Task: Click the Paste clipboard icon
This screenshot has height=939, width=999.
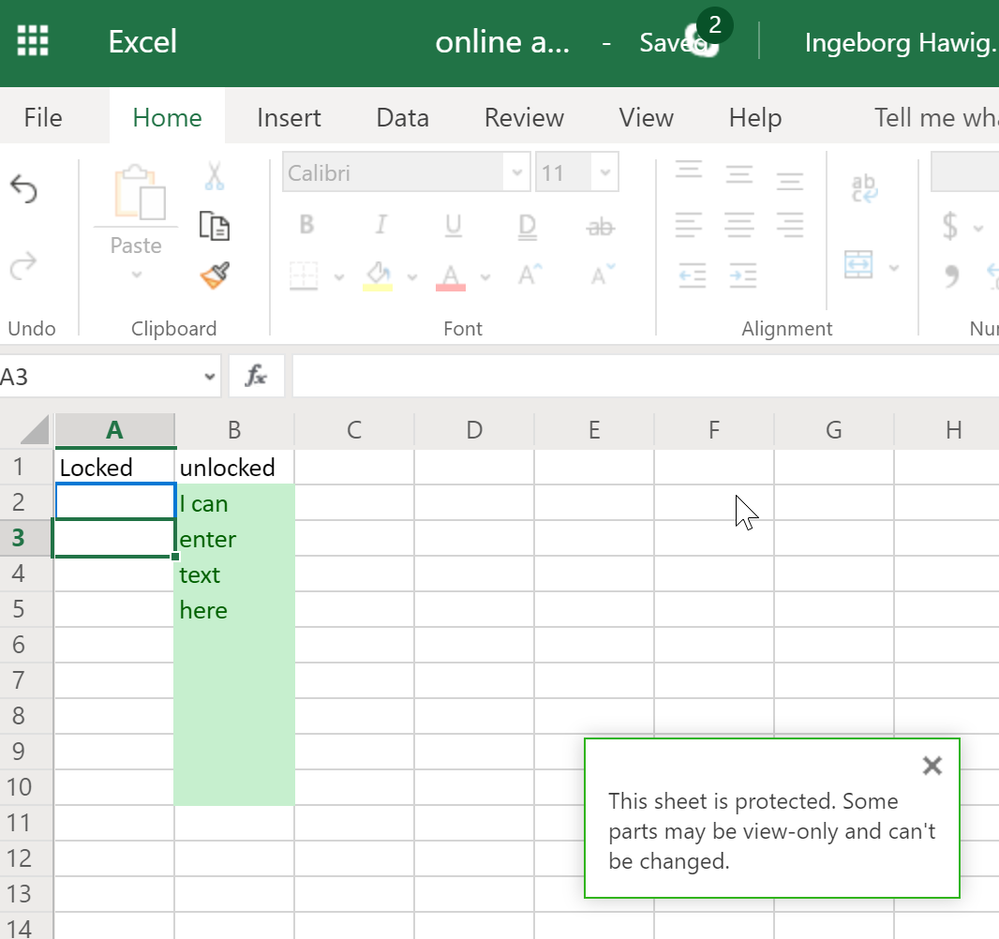Action: coord(140,192)
